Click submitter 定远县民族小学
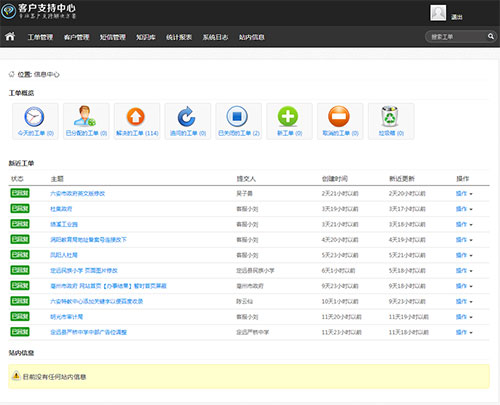500x405 pixels. click(x=255, y=270)
